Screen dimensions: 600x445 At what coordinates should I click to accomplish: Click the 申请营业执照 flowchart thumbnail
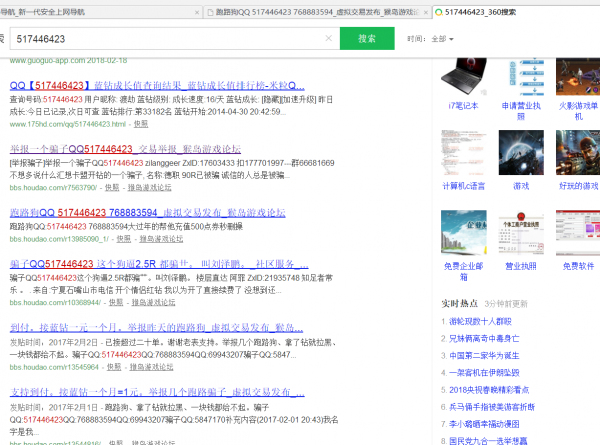pyautogui.click(x=521, y=77)
